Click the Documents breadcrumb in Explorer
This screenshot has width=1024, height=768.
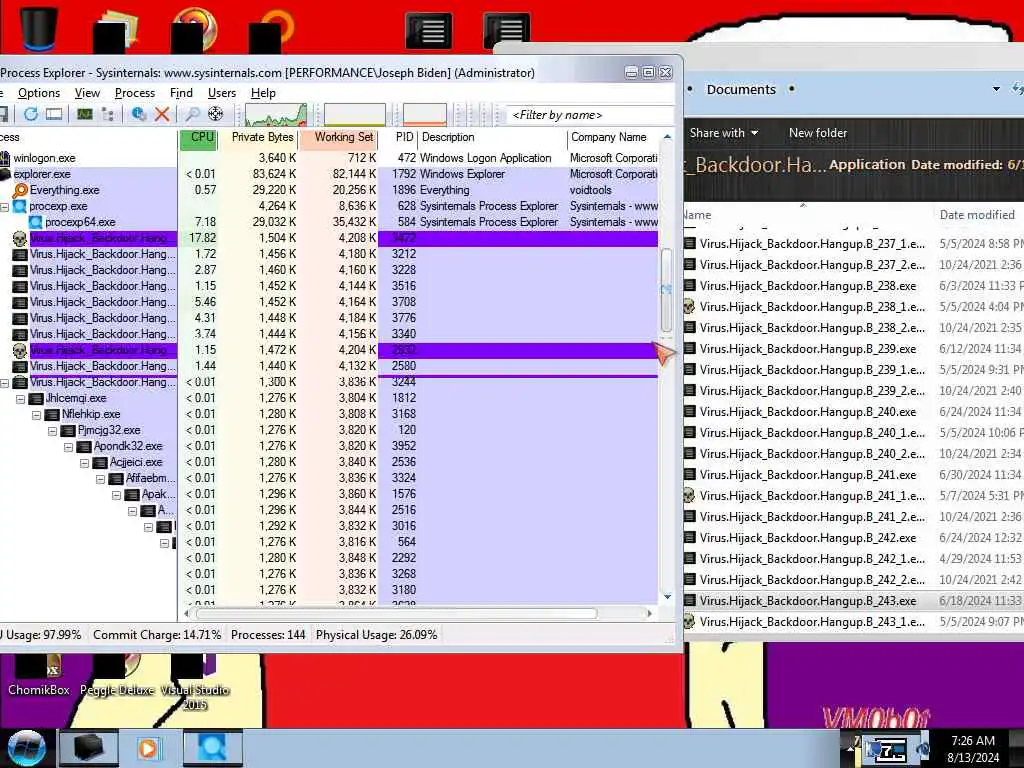[x=741, y=89]
